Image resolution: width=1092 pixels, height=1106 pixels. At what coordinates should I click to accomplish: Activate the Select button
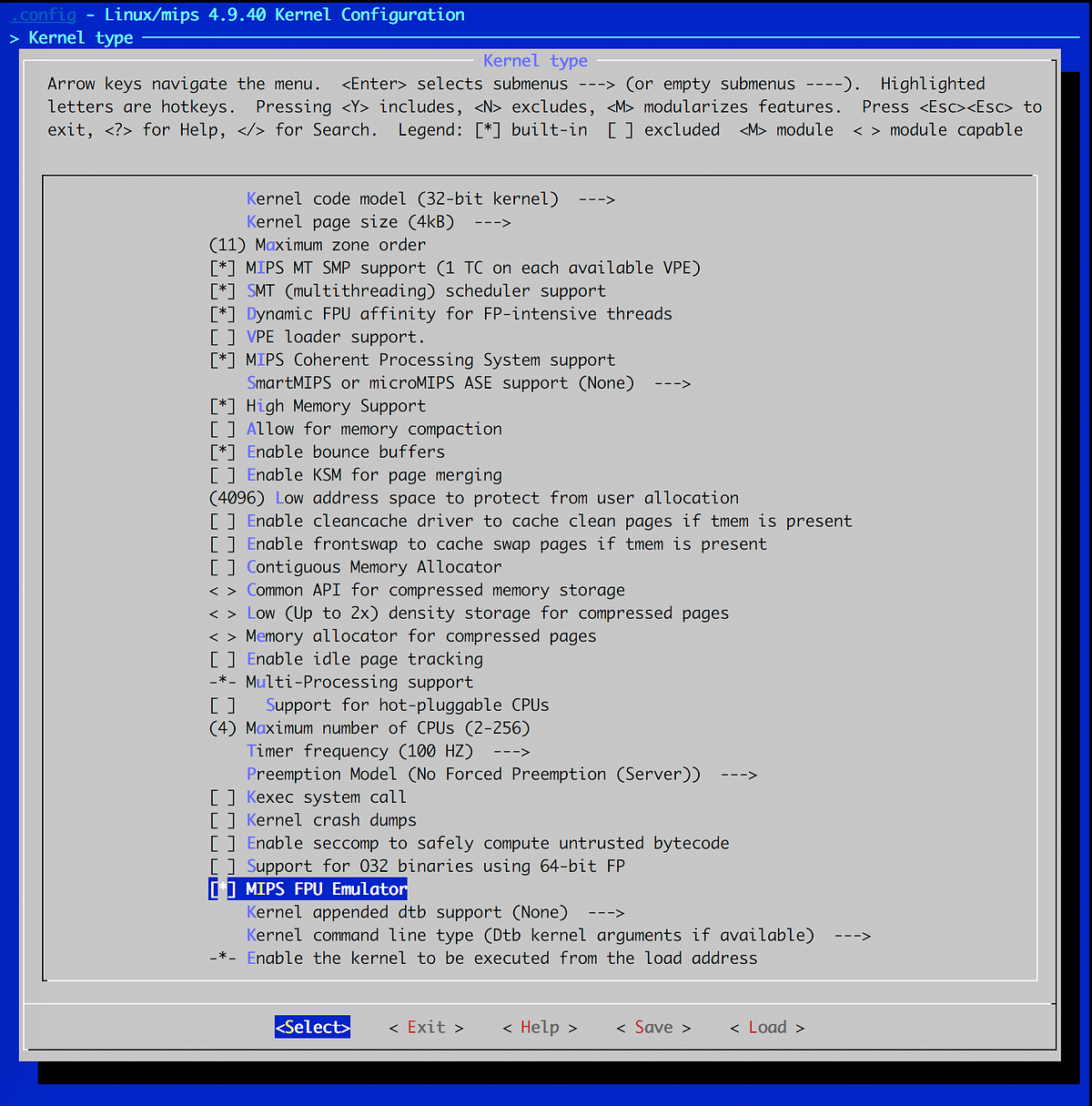point(312,1027)
